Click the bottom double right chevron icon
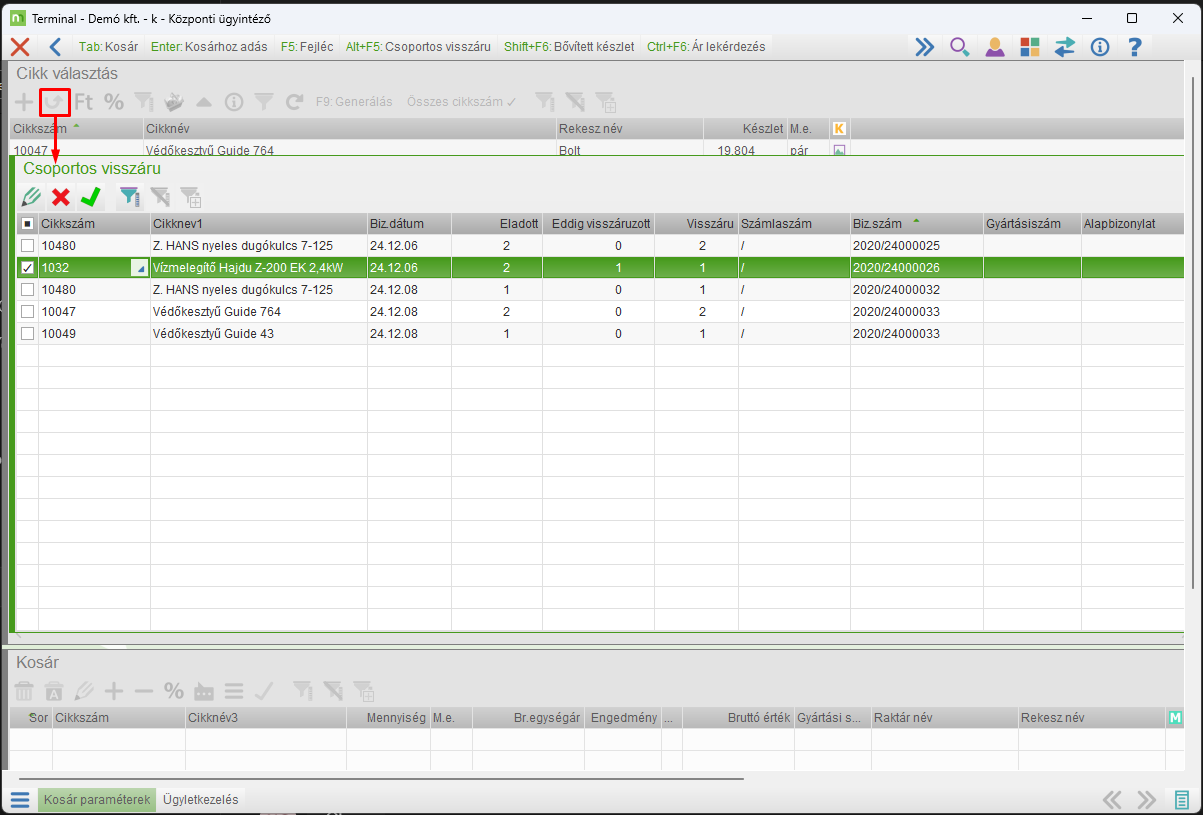This screenshot has width=1203, height=815. point(1147,799)
